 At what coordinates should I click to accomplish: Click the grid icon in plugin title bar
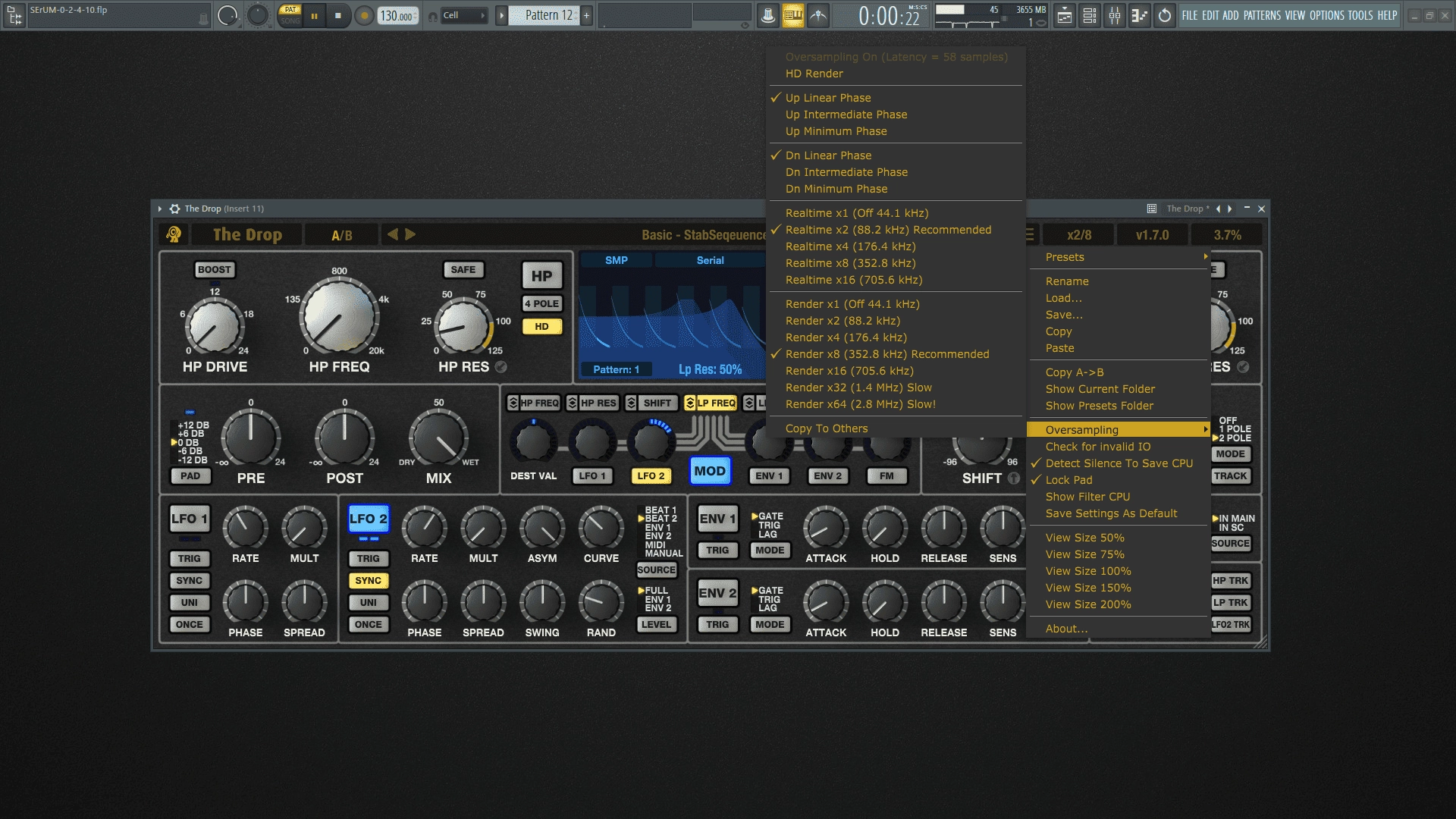coord(1152,209)
